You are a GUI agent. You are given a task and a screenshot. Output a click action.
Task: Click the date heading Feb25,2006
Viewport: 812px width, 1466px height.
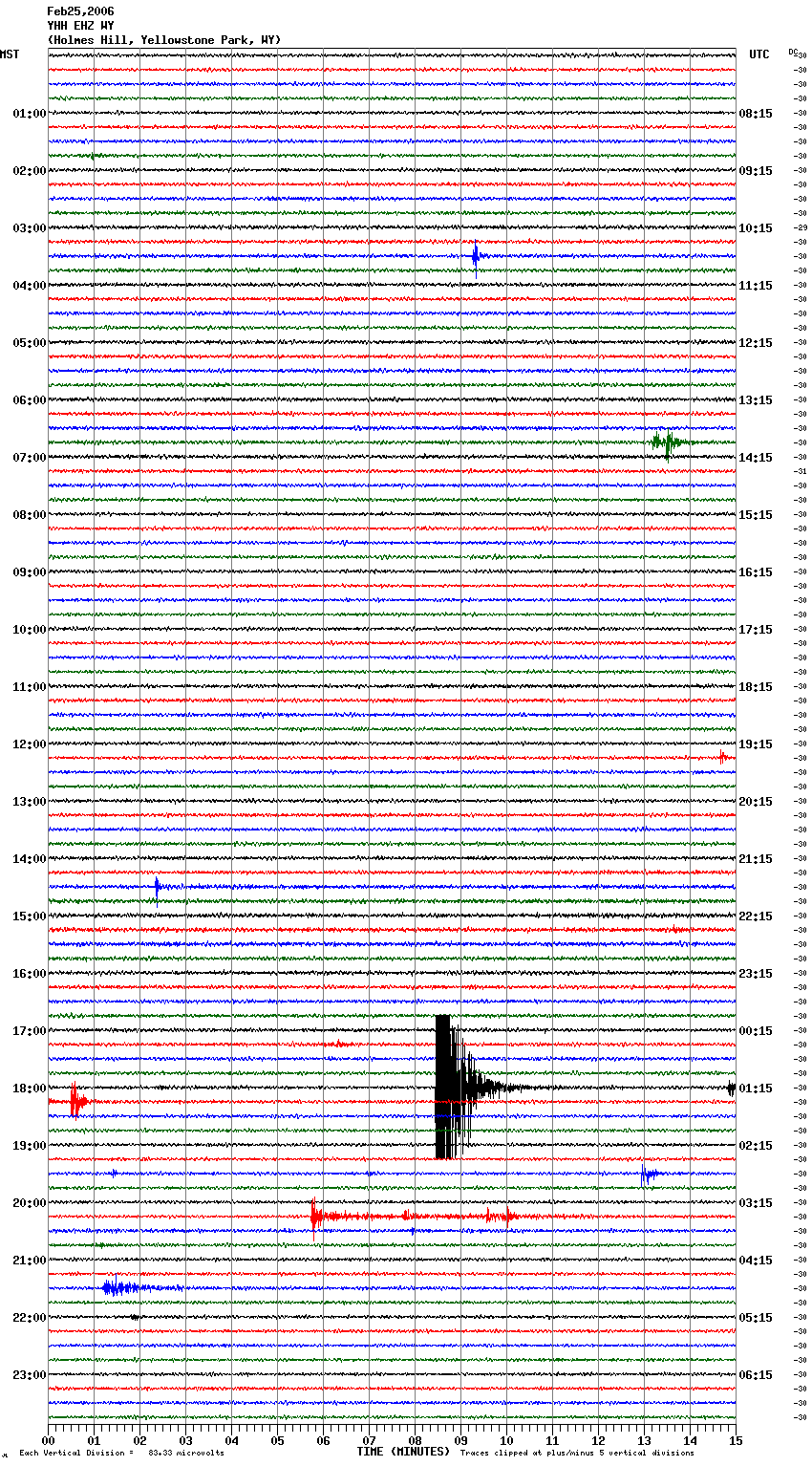80,11
